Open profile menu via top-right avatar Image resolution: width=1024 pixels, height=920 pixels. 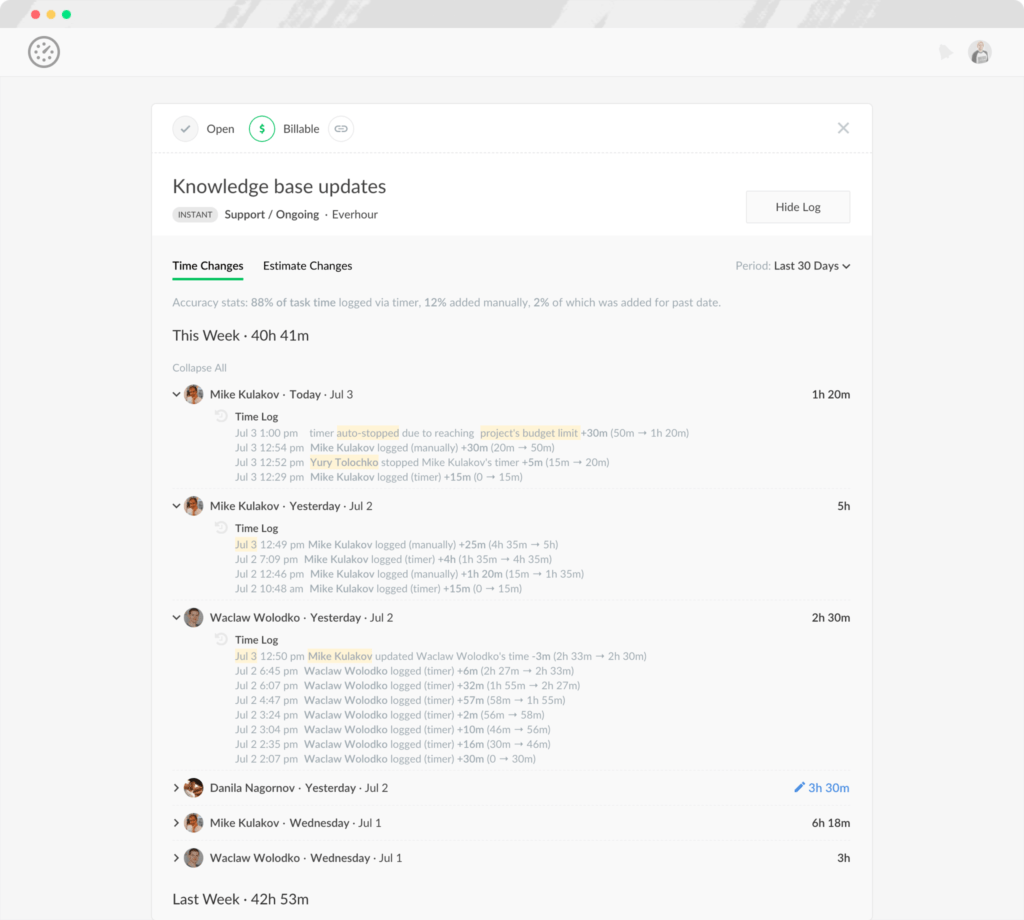(979, 52)
